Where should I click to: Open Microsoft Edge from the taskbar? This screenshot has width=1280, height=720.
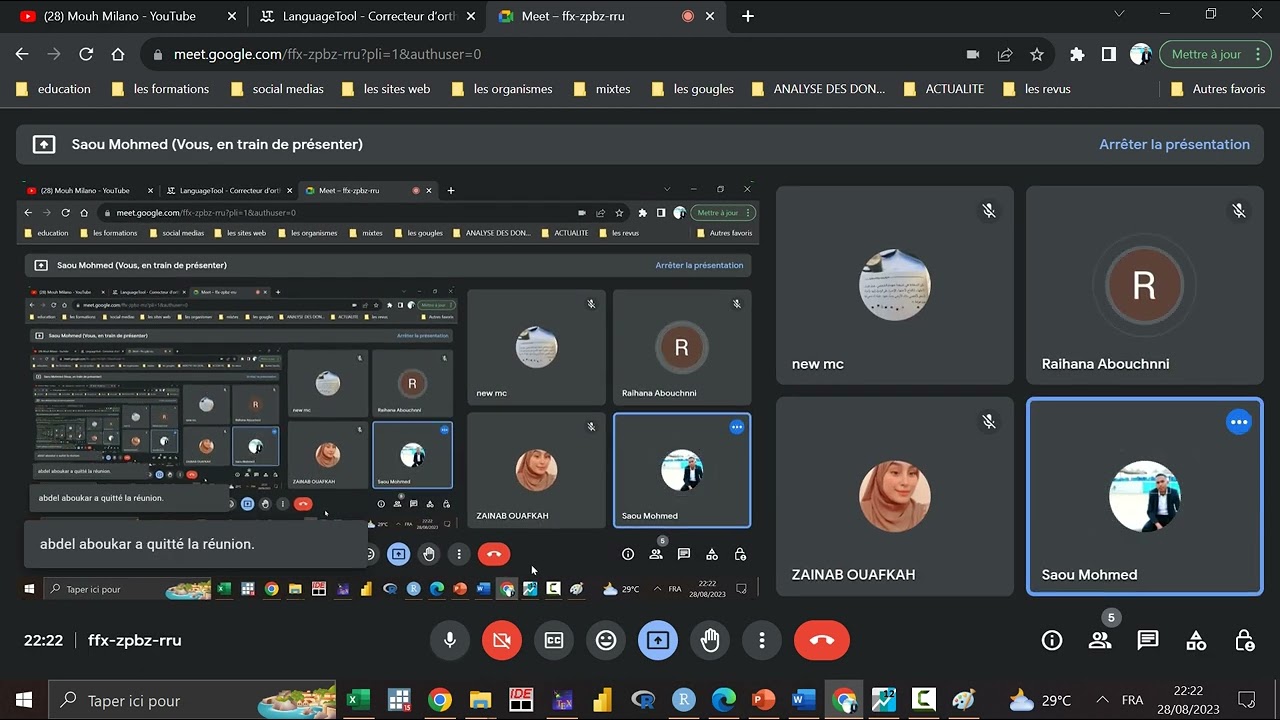pos(724,700)
